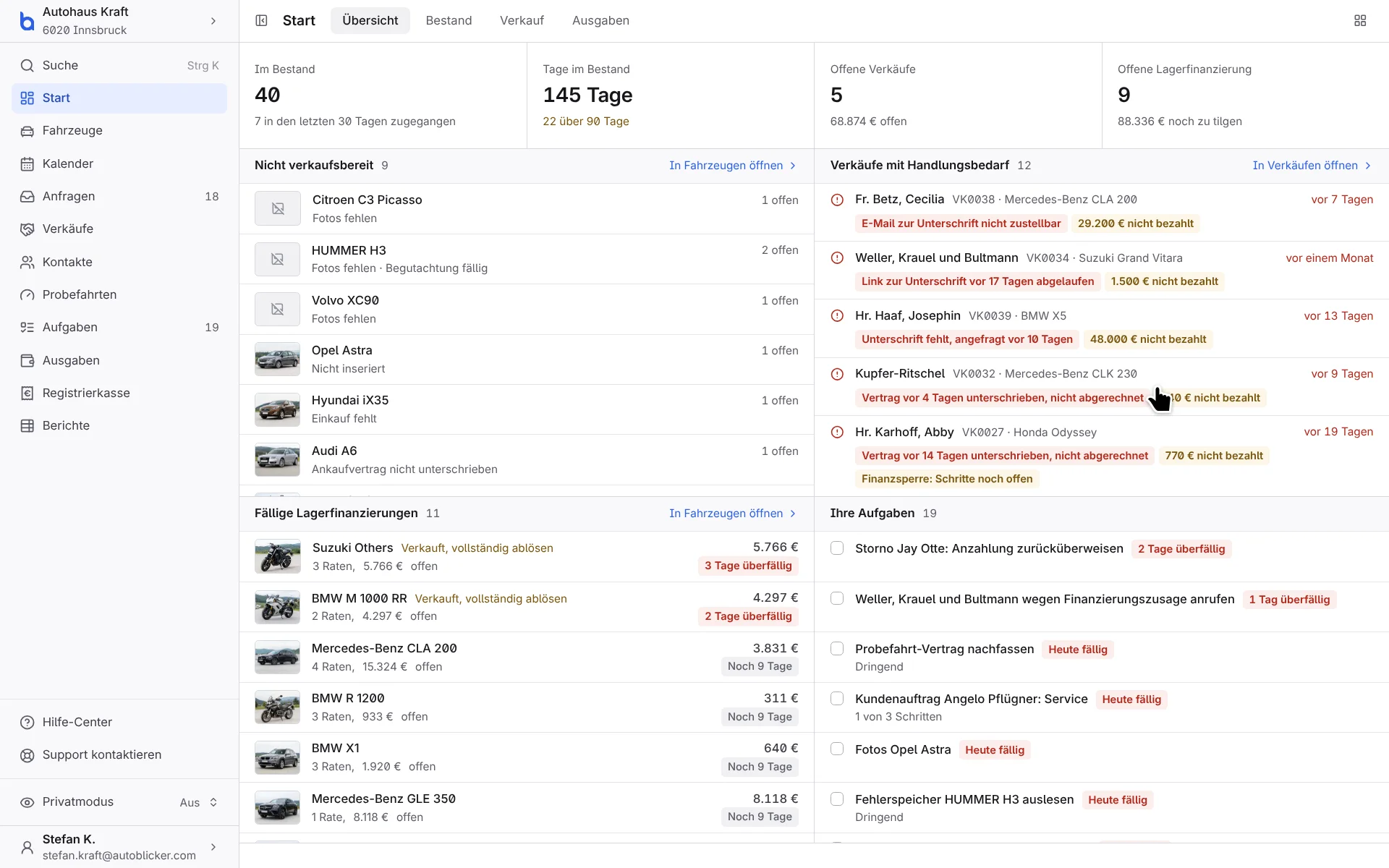Click the Opel Astra car thumbnail
Viewport: 1389px width, 868px height.
[277, 359]
